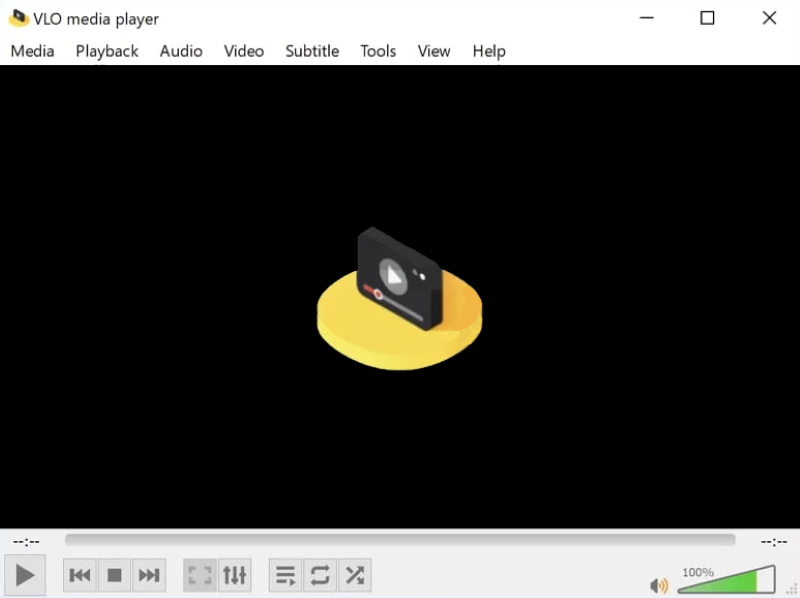Image resolution: width=800 pixels, height=598 pixels.
Task: Toggle the playlist view
Action: (286, 575)
